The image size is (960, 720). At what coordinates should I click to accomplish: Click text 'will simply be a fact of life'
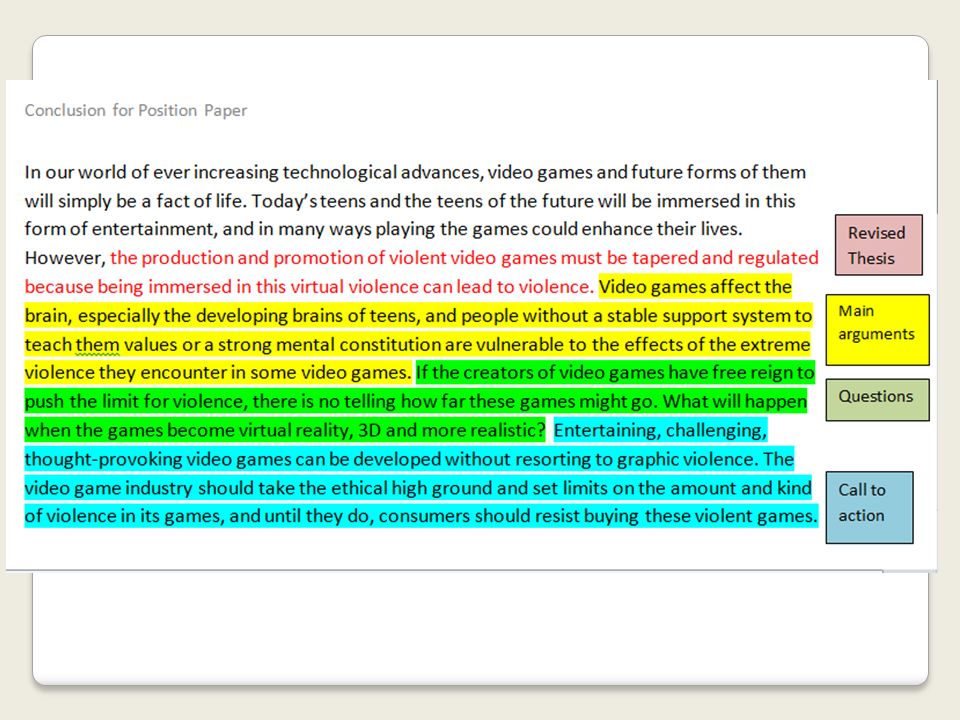[x=135, y=201]
